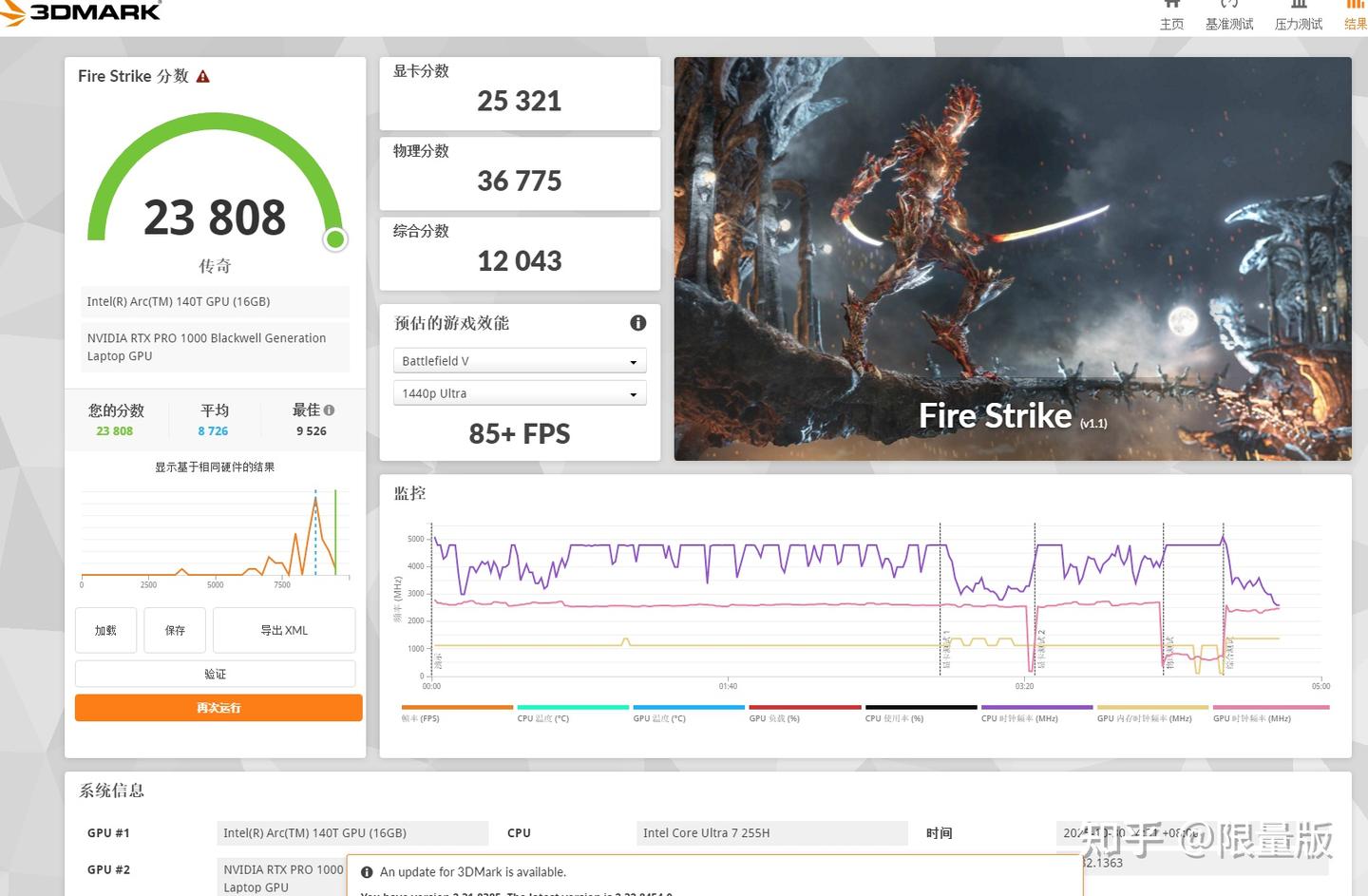
Task: Click the 系统信息 section heading
Action: 111,791
